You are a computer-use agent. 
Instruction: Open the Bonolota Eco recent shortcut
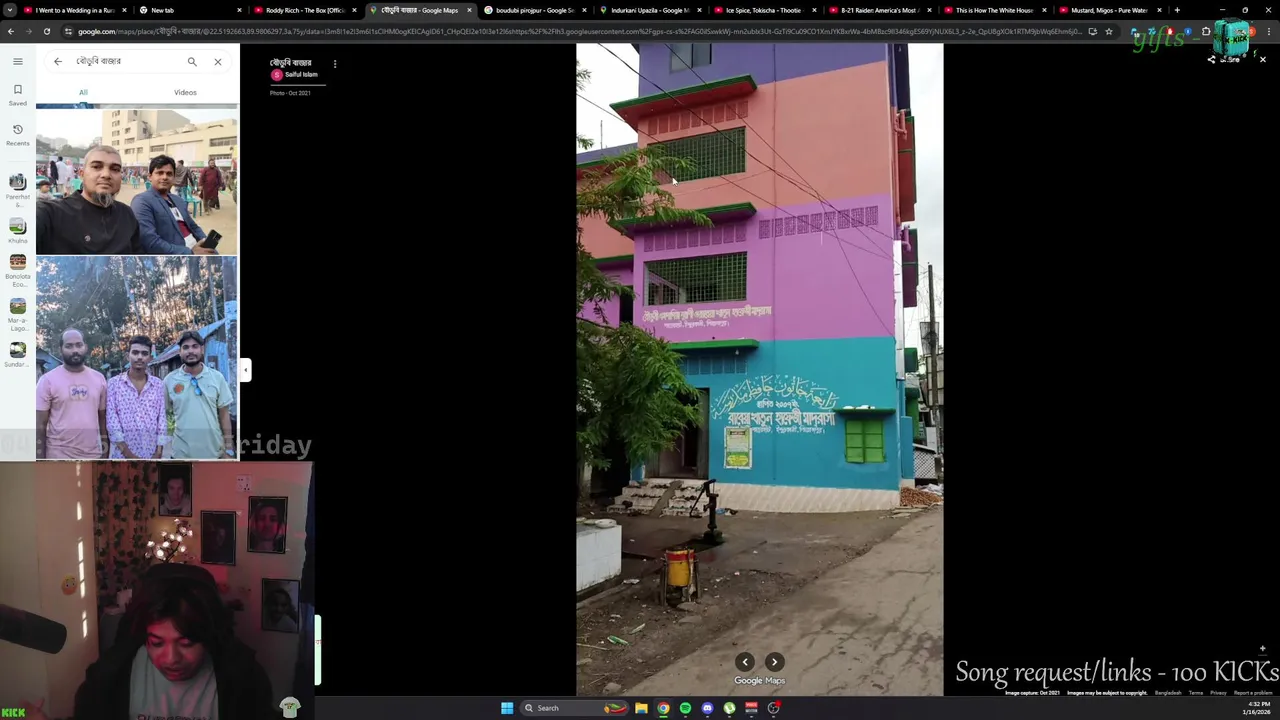(17, 270)
